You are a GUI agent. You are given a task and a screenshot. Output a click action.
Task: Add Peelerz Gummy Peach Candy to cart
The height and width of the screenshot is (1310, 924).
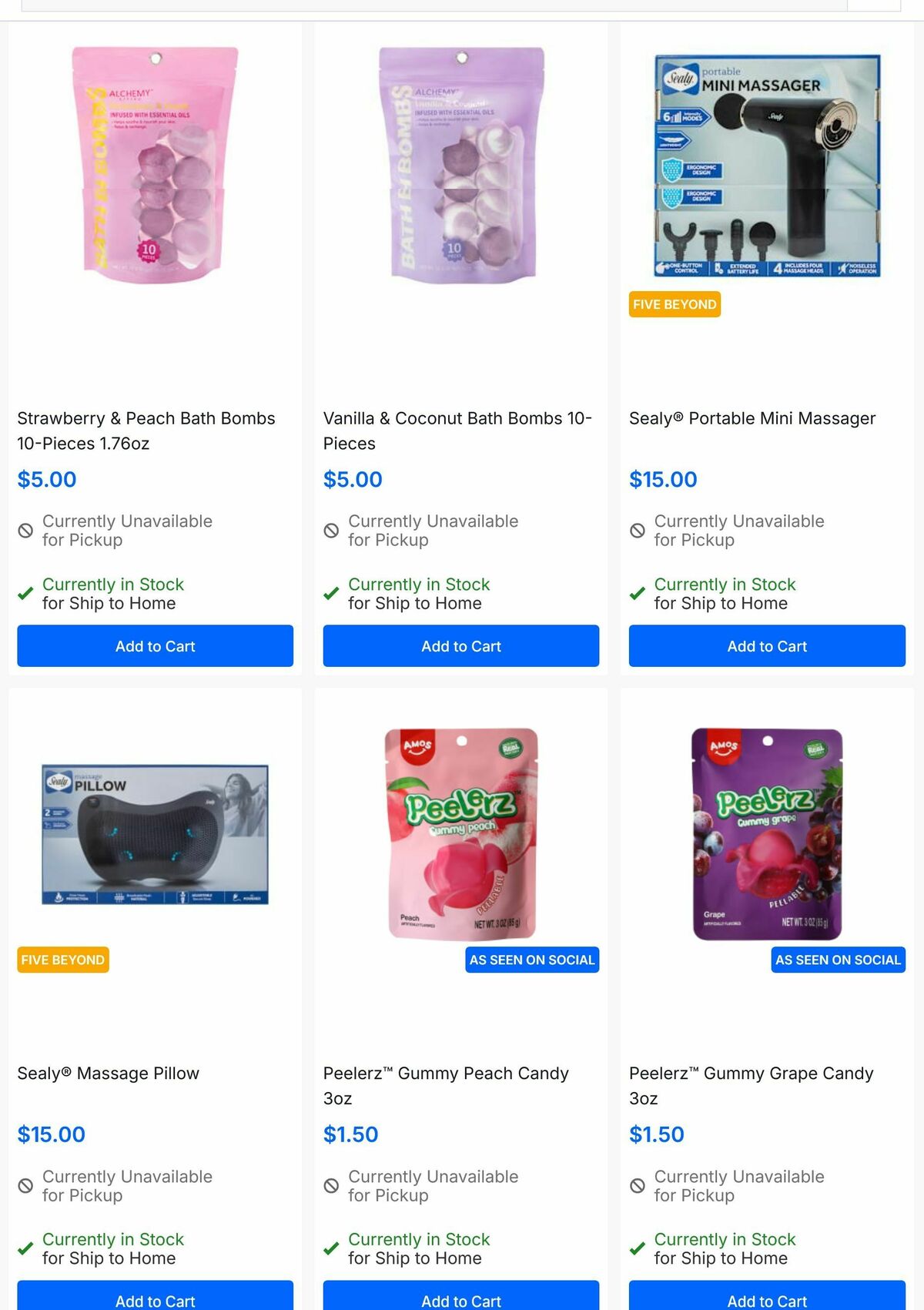(x=460, y=1300)
